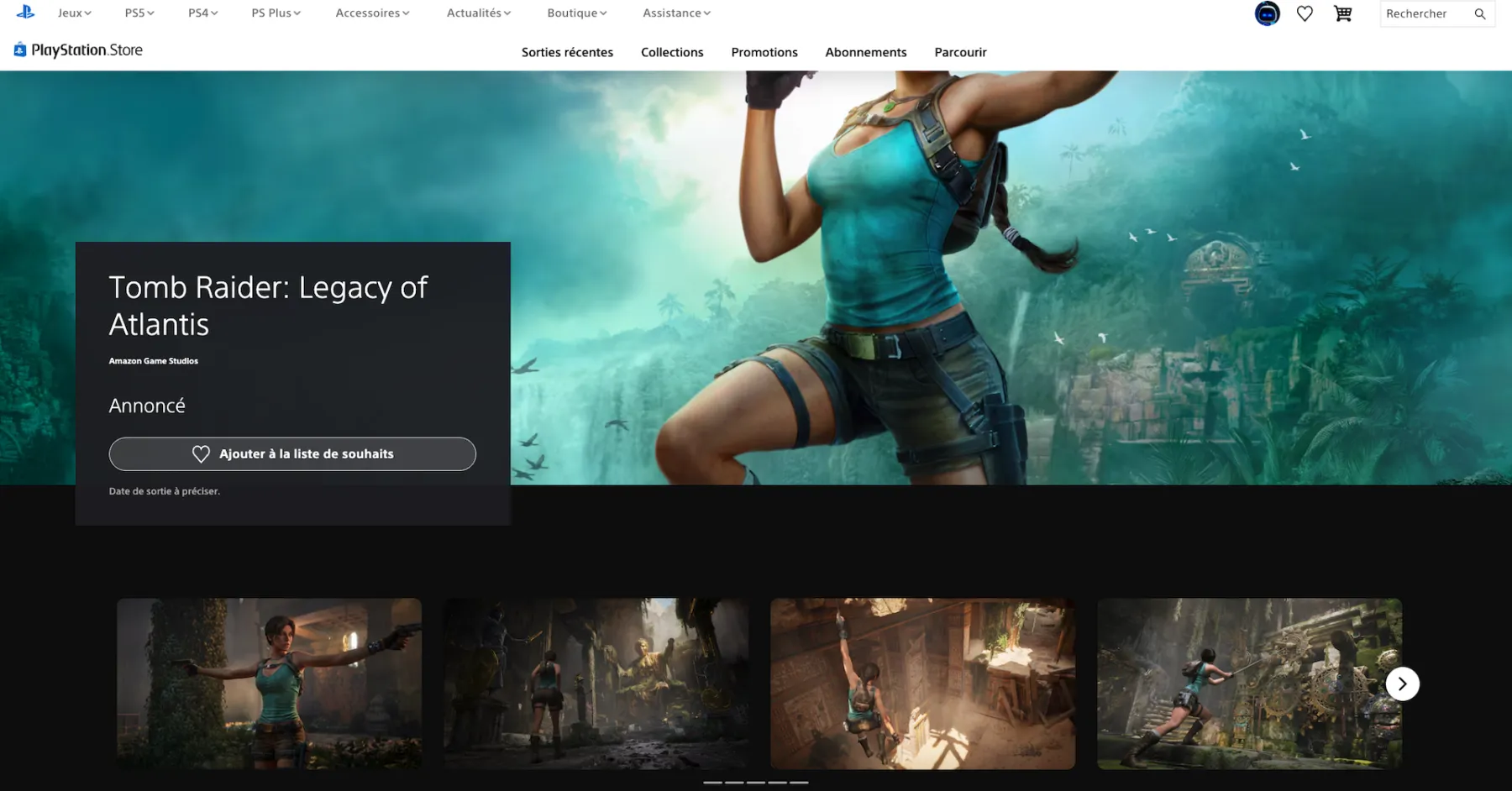Click Ajouter à la liste de souhaits
1512x791 pixels.
(x=292, y=453)
